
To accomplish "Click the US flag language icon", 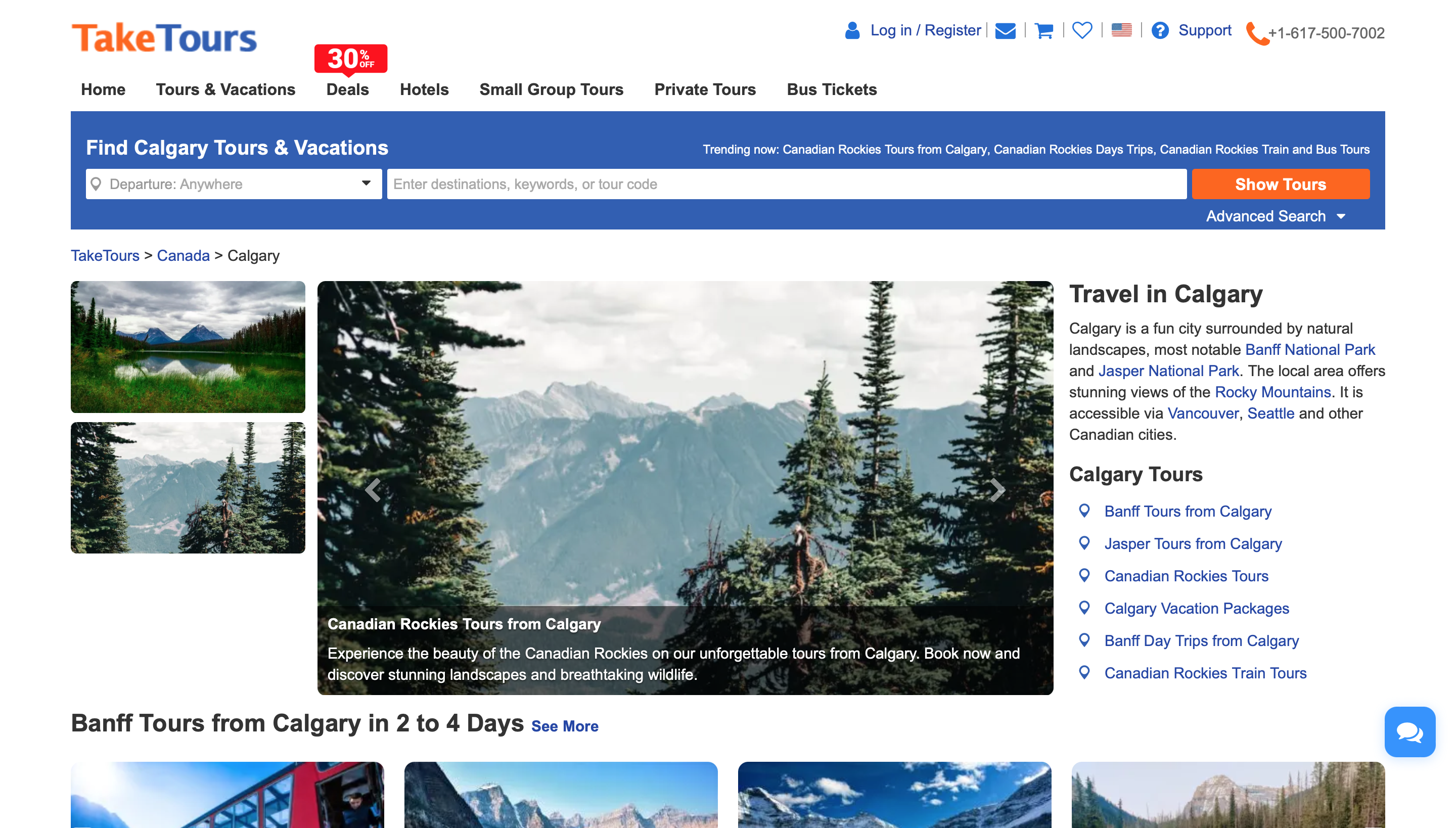I will click(1121, 30).
